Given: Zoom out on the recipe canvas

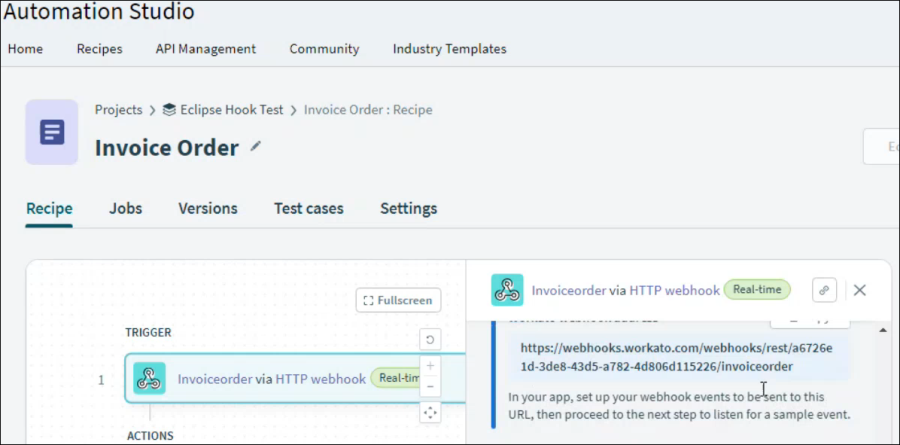Looking at the screenshot, I should click(x=430, y=386).
